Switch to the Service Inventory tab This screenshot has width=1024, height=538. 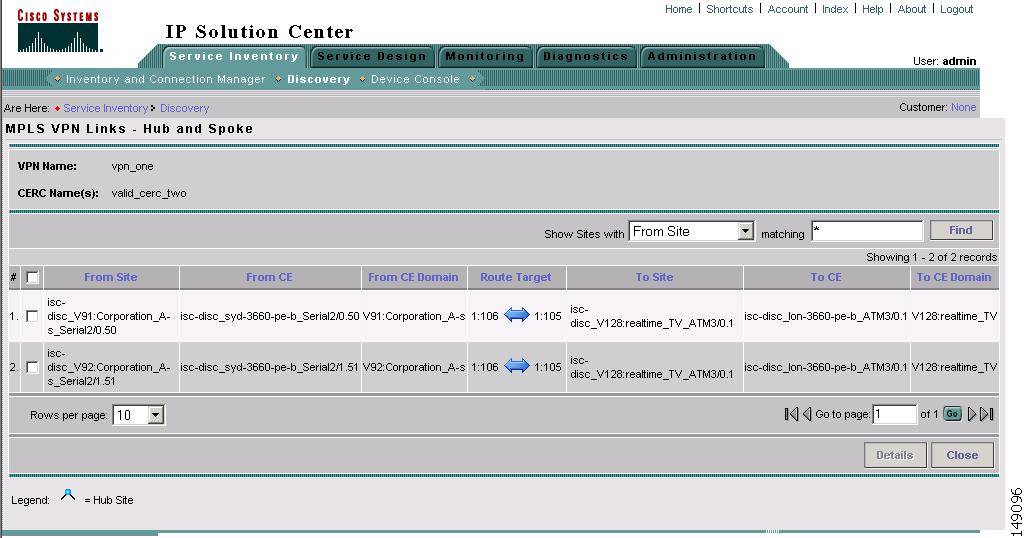point(234,56)
